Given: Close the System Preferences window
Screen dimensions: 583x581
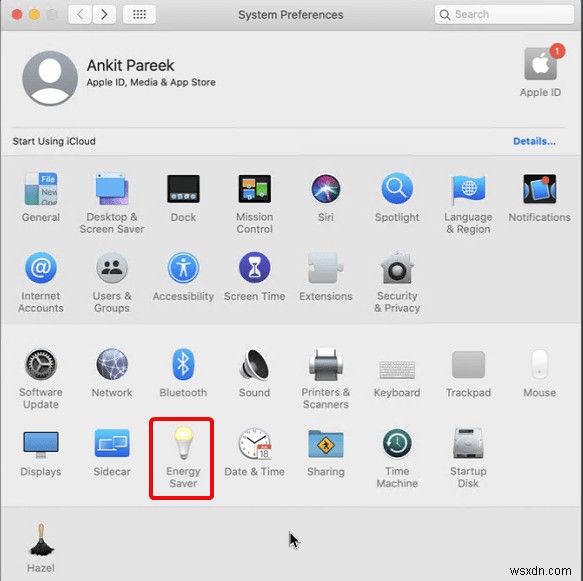Looking at the screenshot, I should click(x=17, y=14).
